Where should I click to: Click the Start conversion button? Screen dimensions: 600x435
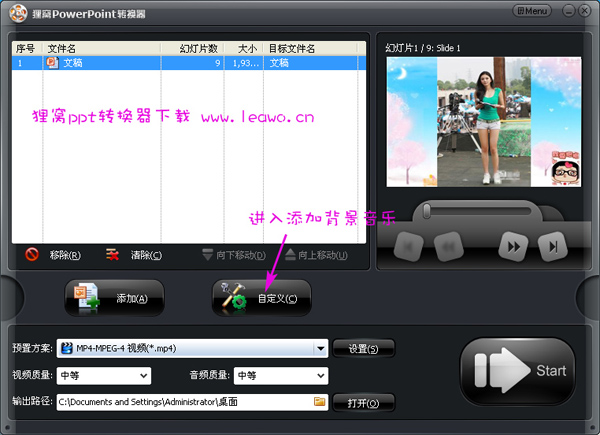click(518, 371)
